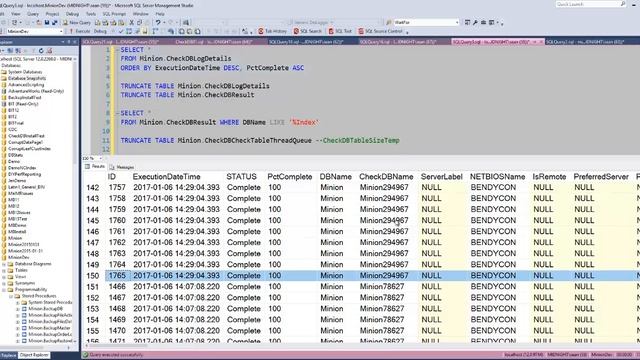Click the Undo icon
Image resolution: width=640 pixels, height=360 pixels.
point(158,22)
